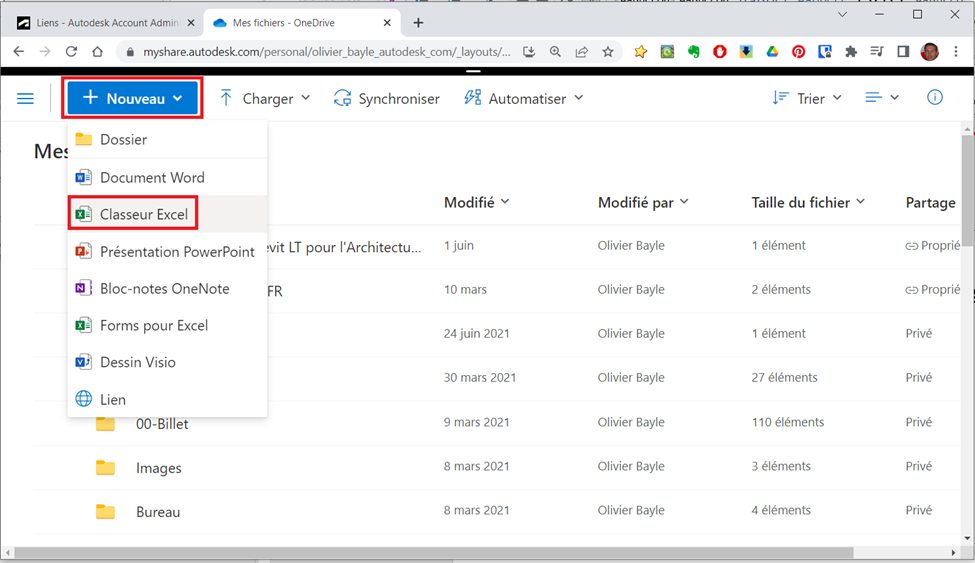Click the scroll down arrow
Viewport: 975px width, 563px height.
point(968,539)
